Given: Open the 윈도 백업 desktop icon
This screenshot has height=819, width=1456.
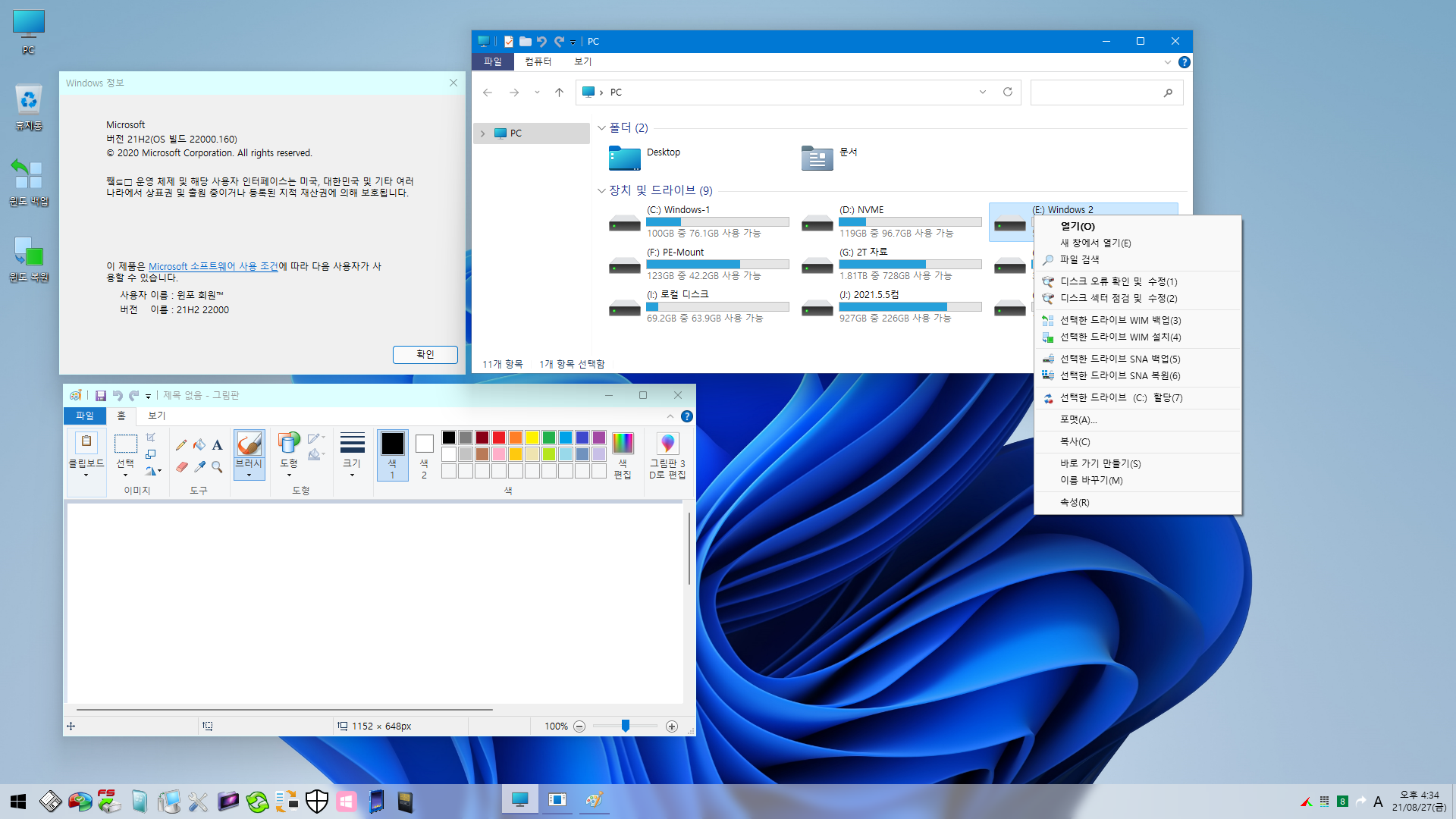Looking at the screenshot, I should pyautogui.click(x=28, y=182).
